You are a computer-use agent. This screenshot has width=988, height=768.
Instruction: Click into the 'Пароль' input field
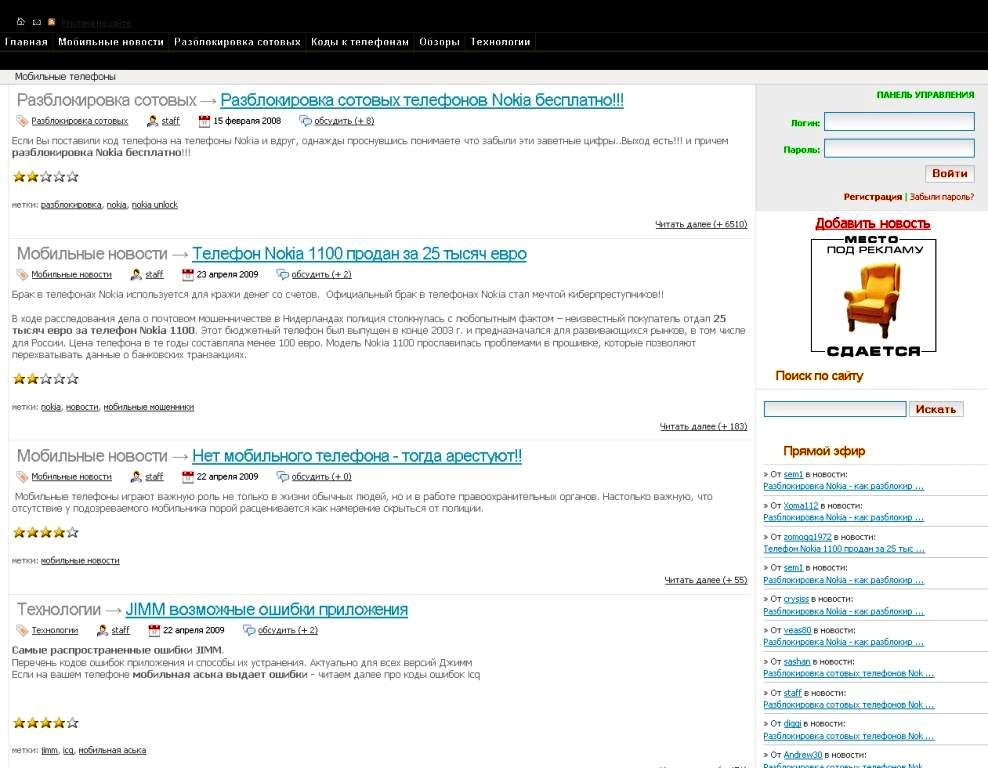tap(899, 149)
